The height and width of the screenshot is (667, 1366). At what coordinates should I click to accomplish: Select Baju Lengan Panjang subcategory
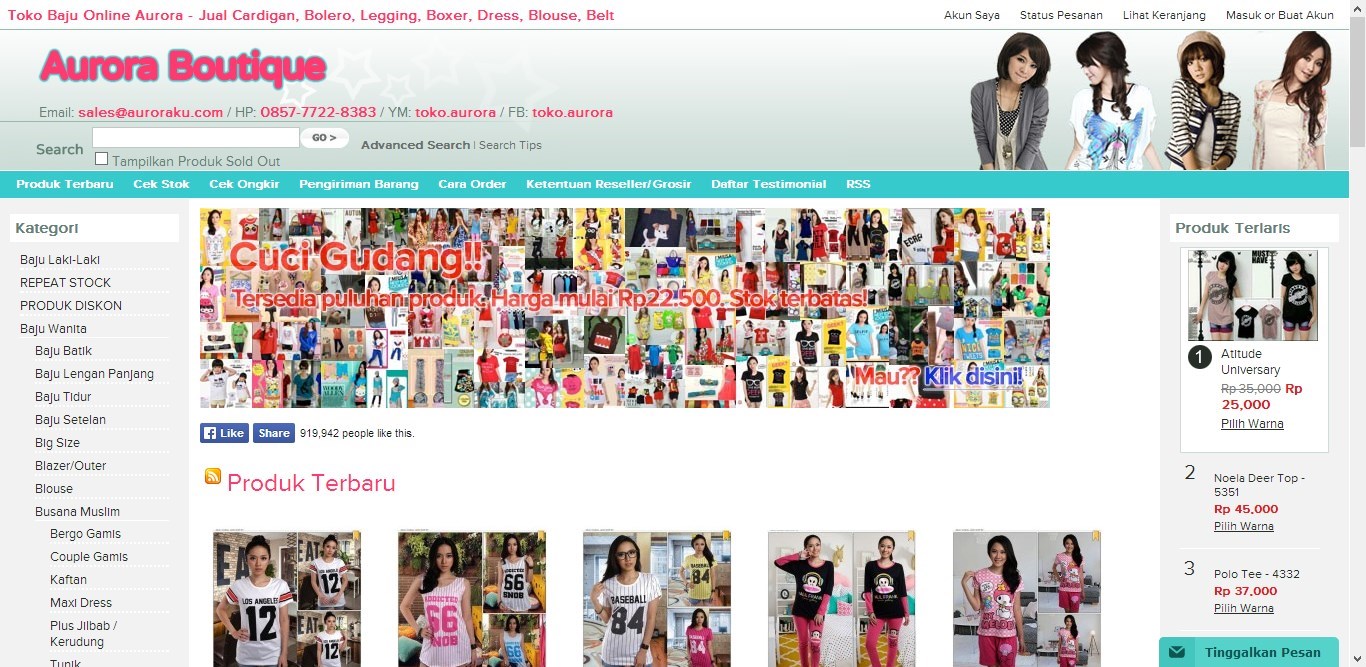[94, 374]
